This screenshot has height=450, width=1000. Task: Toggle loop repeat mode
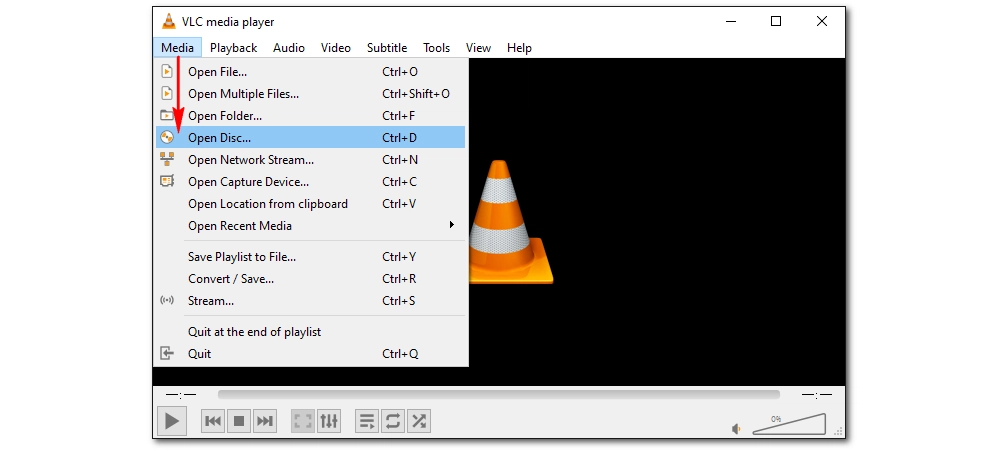coord(393,421)
